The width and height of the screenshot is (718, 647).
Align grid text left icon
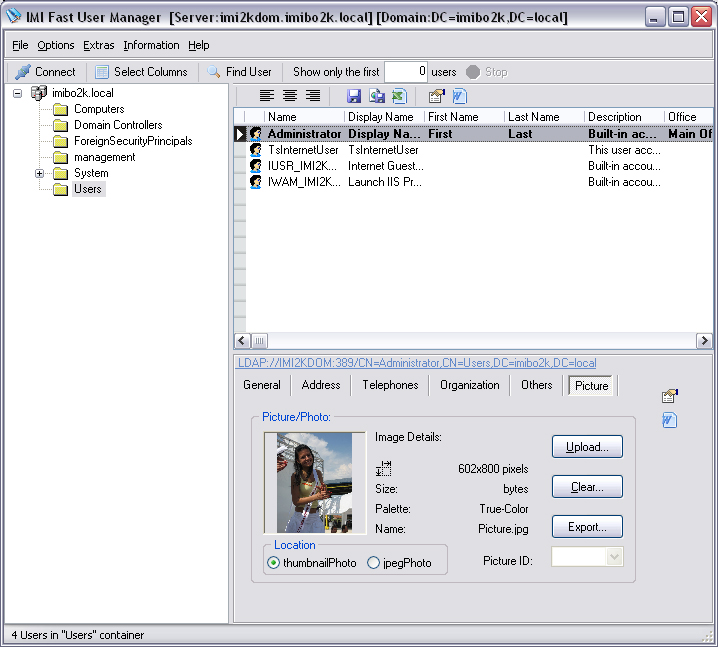click(267, 96)
